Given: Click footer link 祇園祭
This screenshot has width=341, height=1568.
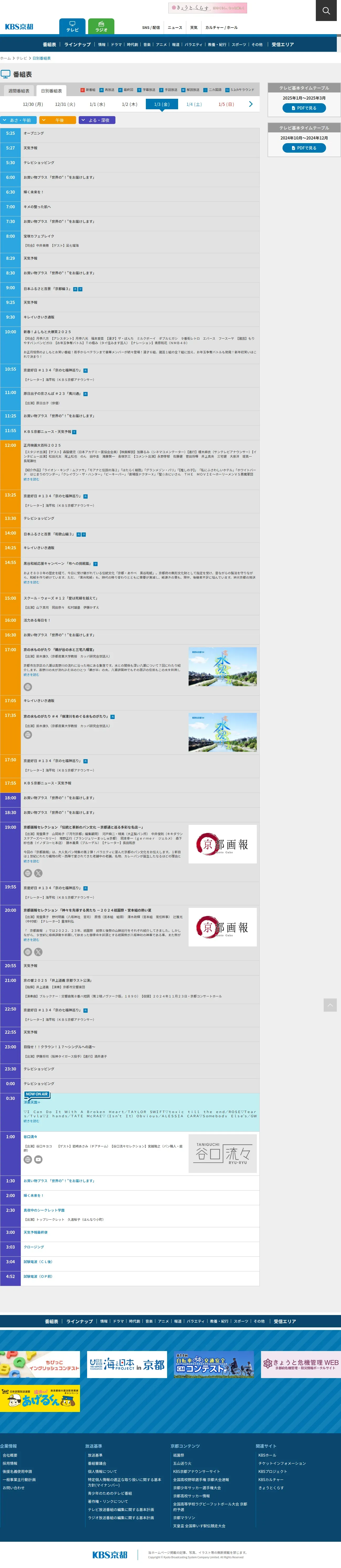Looking at the screenshot, I should (x=178, y=1455).
